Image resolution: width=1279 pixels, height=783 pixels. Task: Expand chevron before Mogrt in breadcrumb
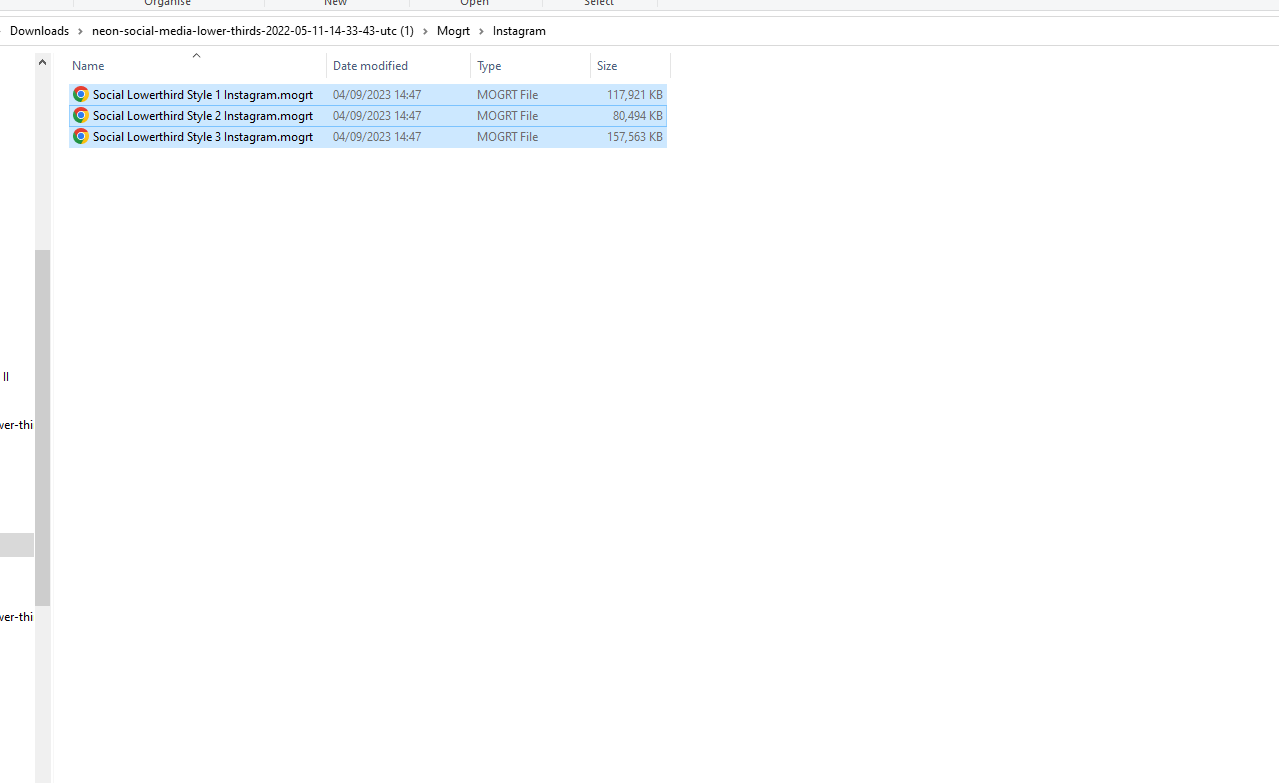click(425, 31)
